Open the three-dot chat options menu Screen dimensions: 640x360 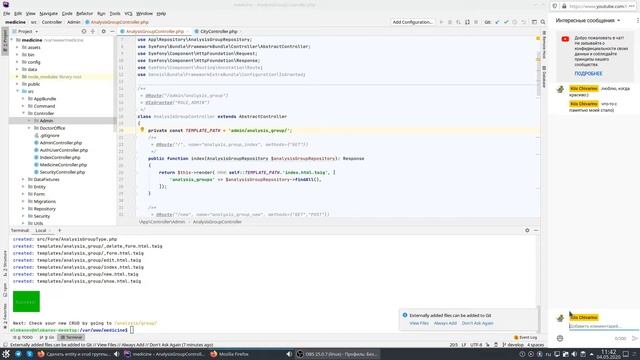click(638, 20)
